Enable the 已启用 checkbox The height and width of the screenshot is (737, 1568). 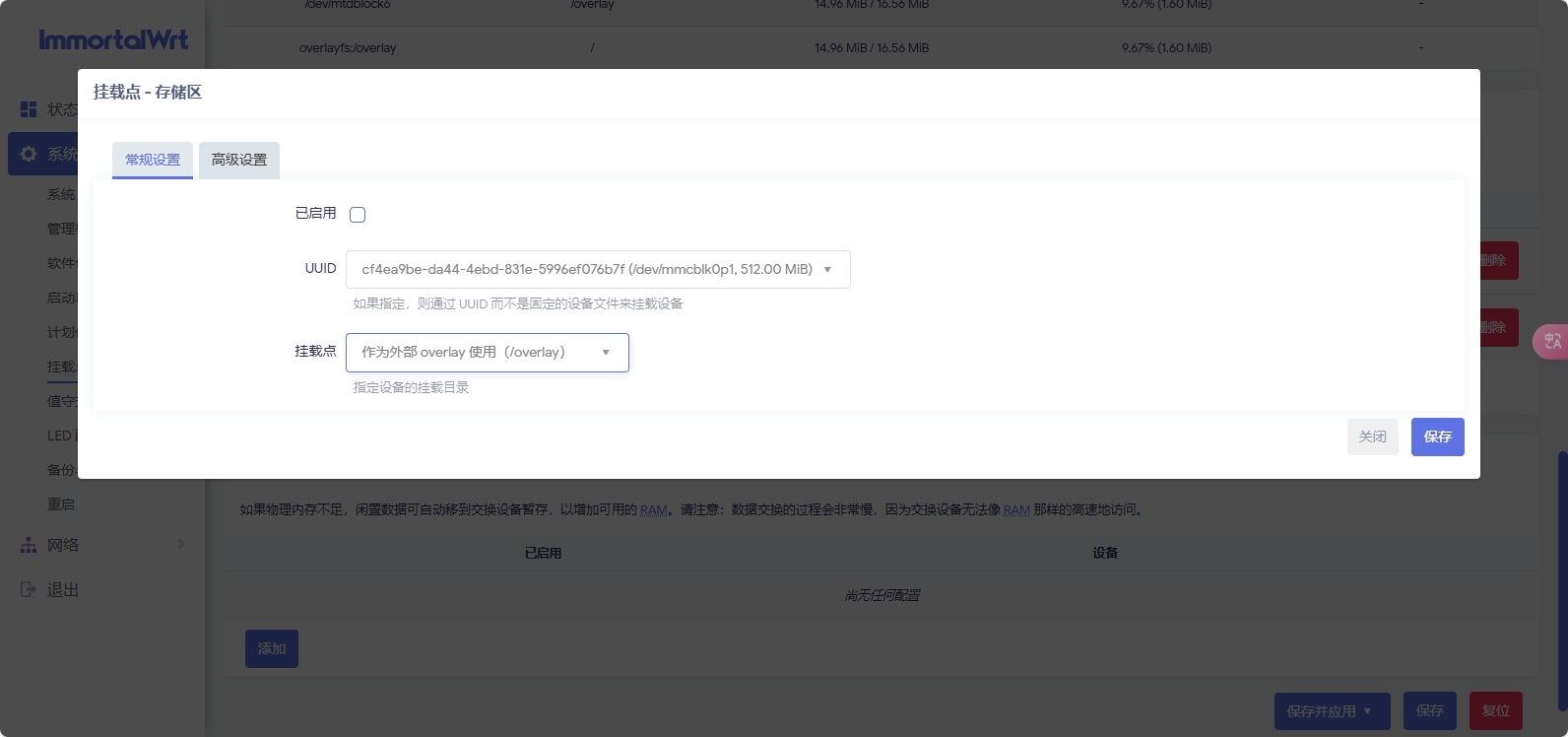[x=358, y=215]
